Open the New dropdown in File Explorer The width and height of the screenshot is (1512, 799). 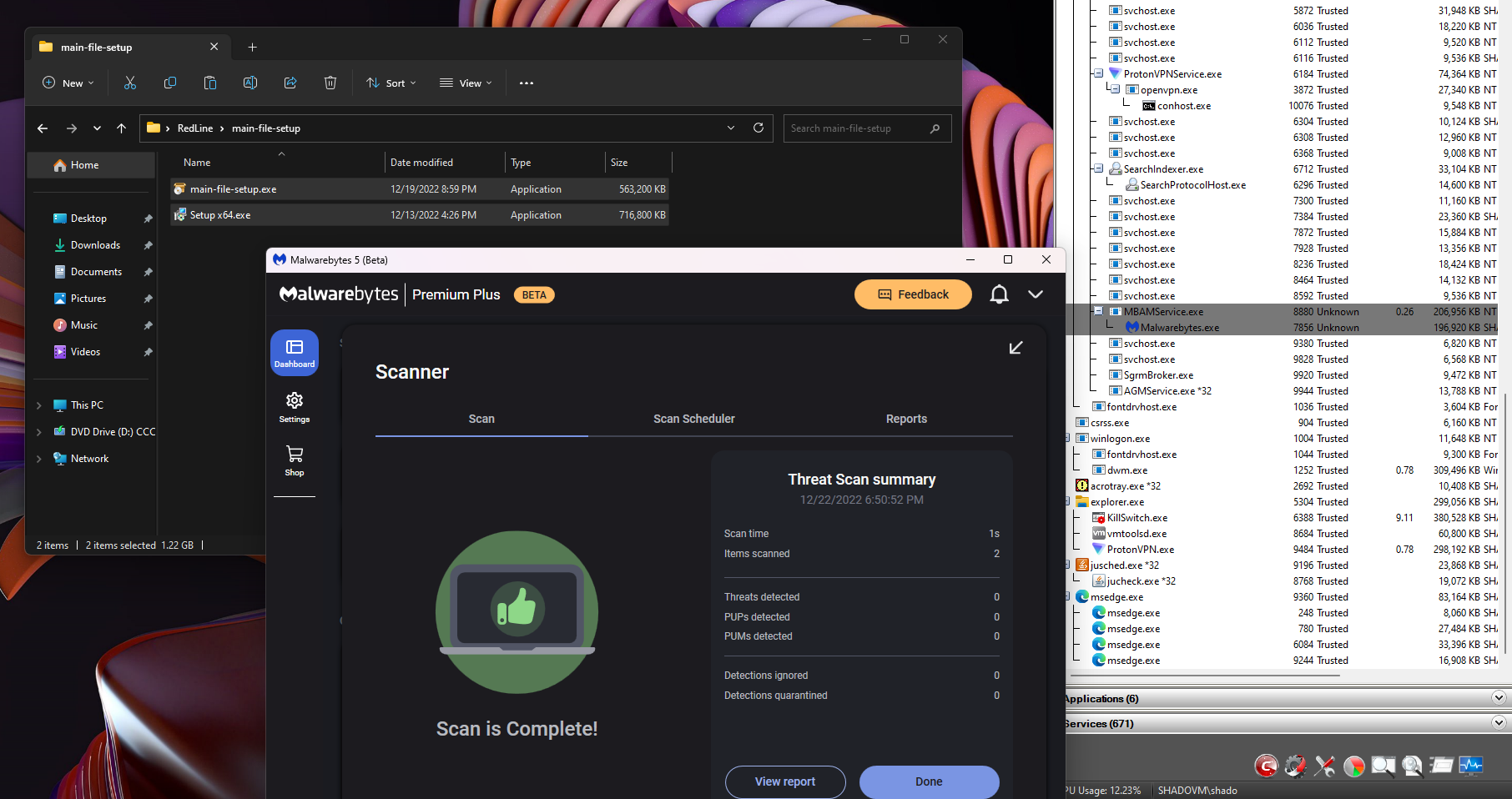point(68,83)
